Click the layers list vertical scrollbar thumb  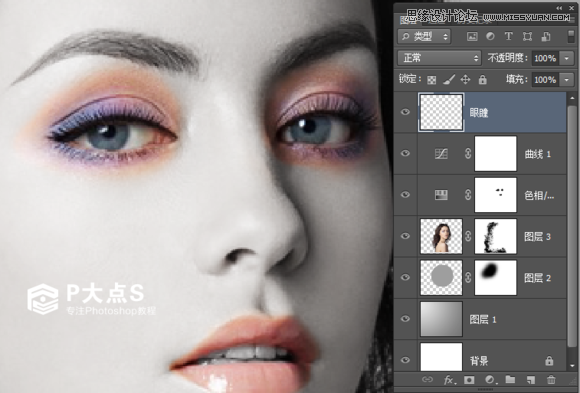click(x=573, y=226)
